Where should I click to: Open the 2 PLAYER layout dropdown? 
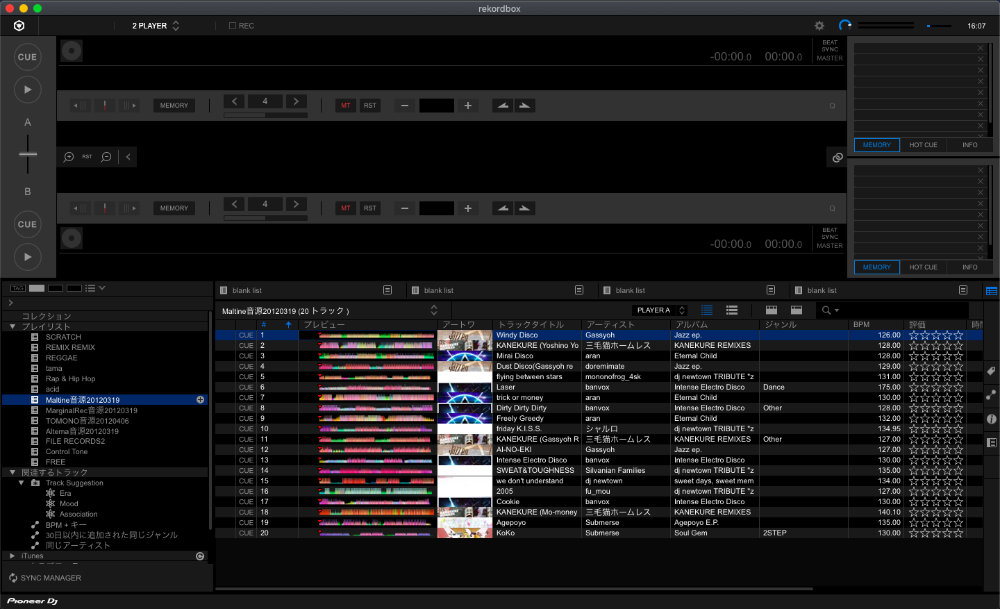point(156,26)
